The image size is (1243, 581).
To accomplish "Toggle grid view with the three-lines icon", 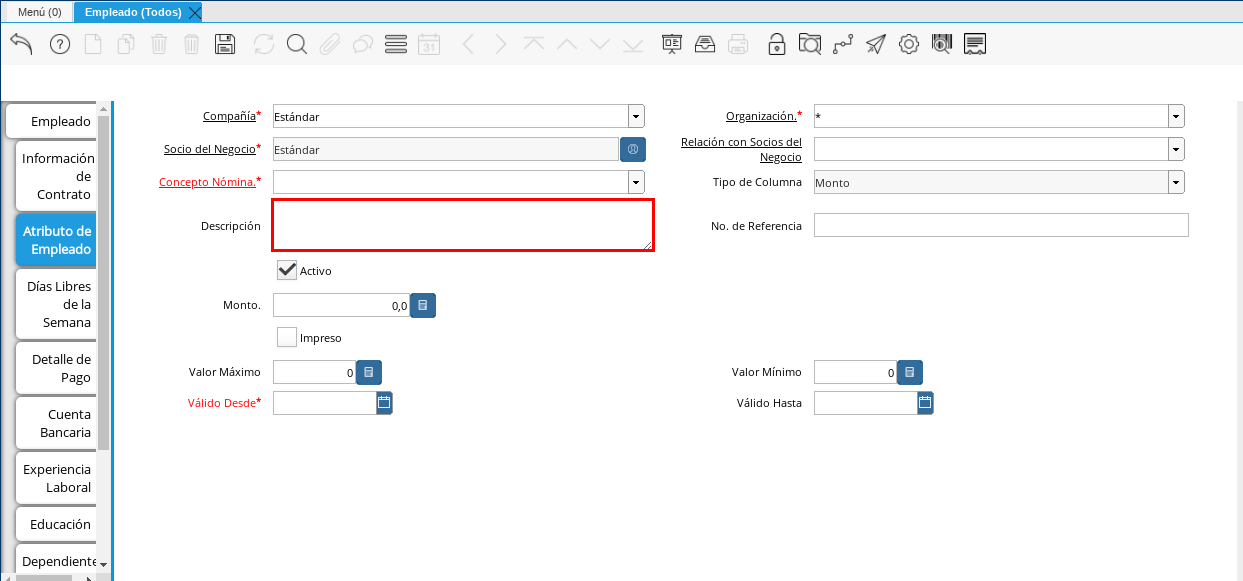I will point(396,44).
